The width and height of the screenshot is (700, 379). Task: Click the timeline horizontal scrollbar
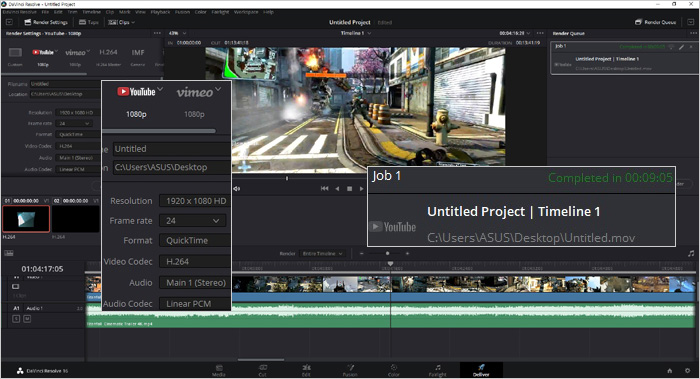[x=261, y=360]
